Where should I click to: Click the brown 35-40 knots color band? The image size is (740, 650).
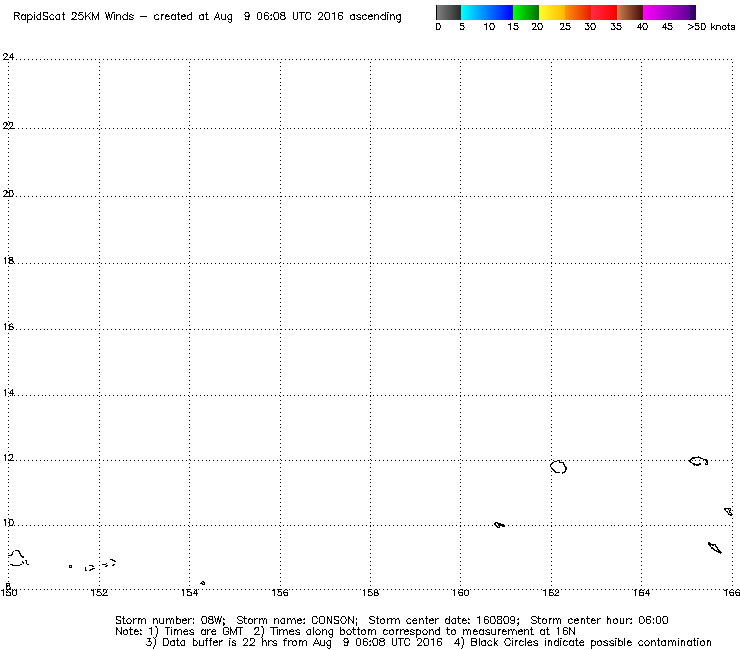coord(630,12)
